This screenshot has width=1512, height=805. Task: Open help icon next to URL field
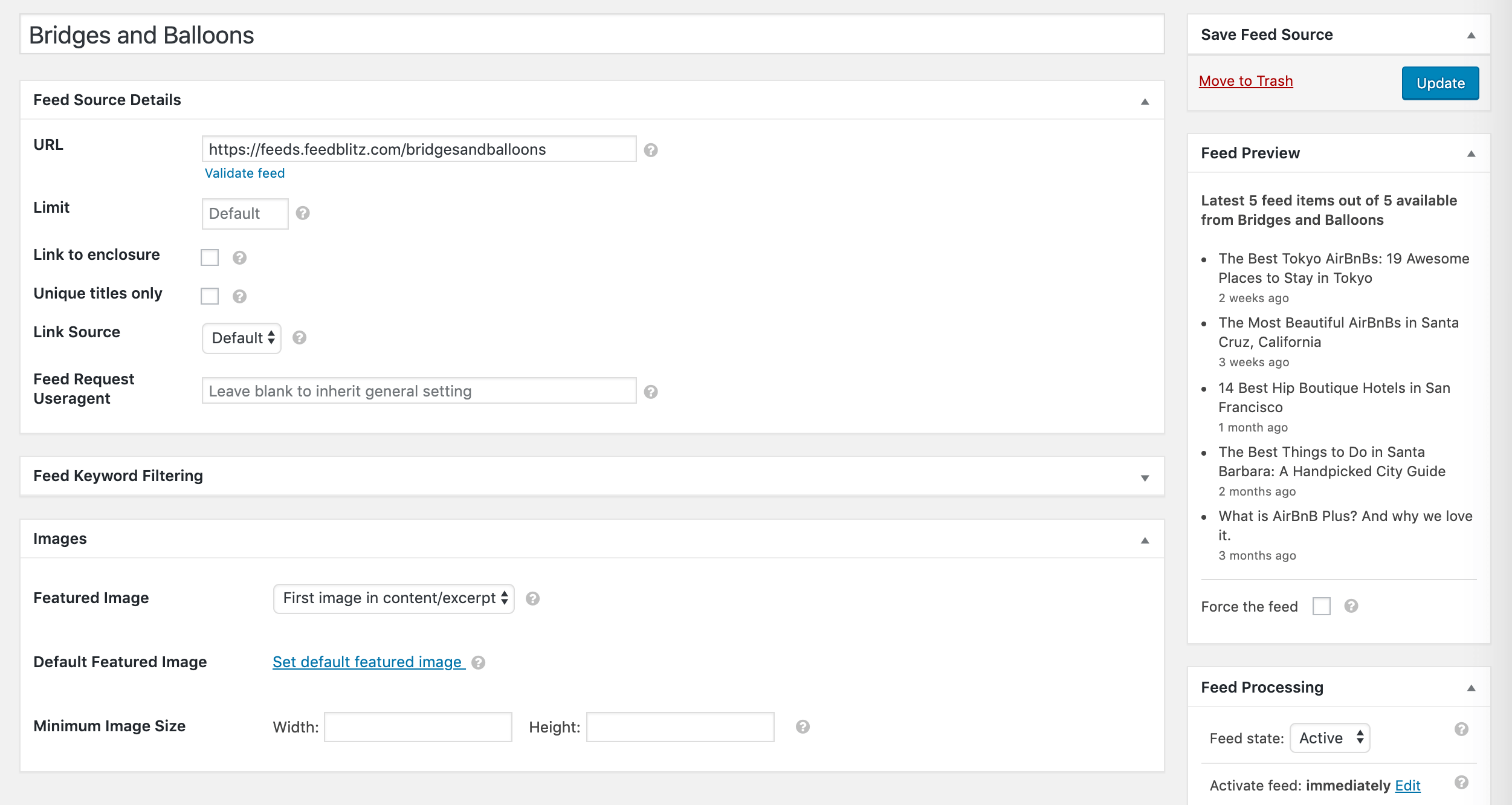pyautogui.click(x=650, y=150)
